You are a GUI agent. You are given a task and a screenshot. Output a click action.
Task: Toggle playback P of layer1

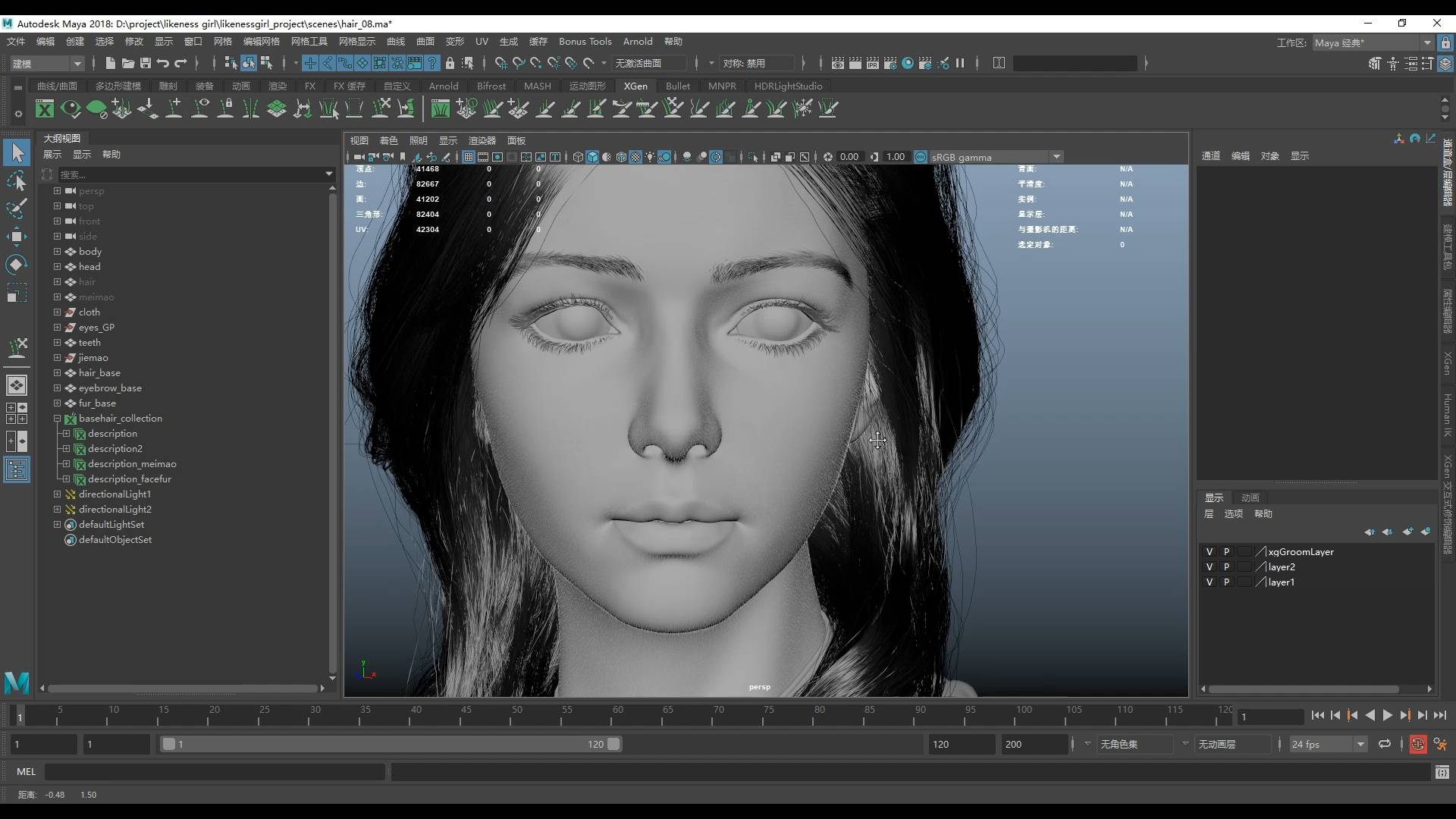tap(1226, 582)
